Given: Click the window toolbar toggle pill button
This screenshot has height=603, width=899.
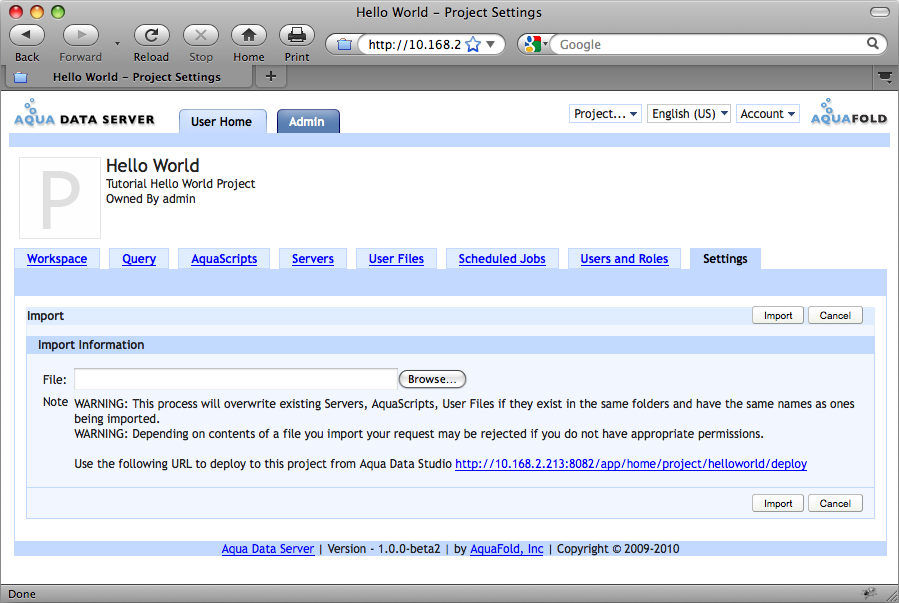Looking at the screenshot, I should coord(880,12).
